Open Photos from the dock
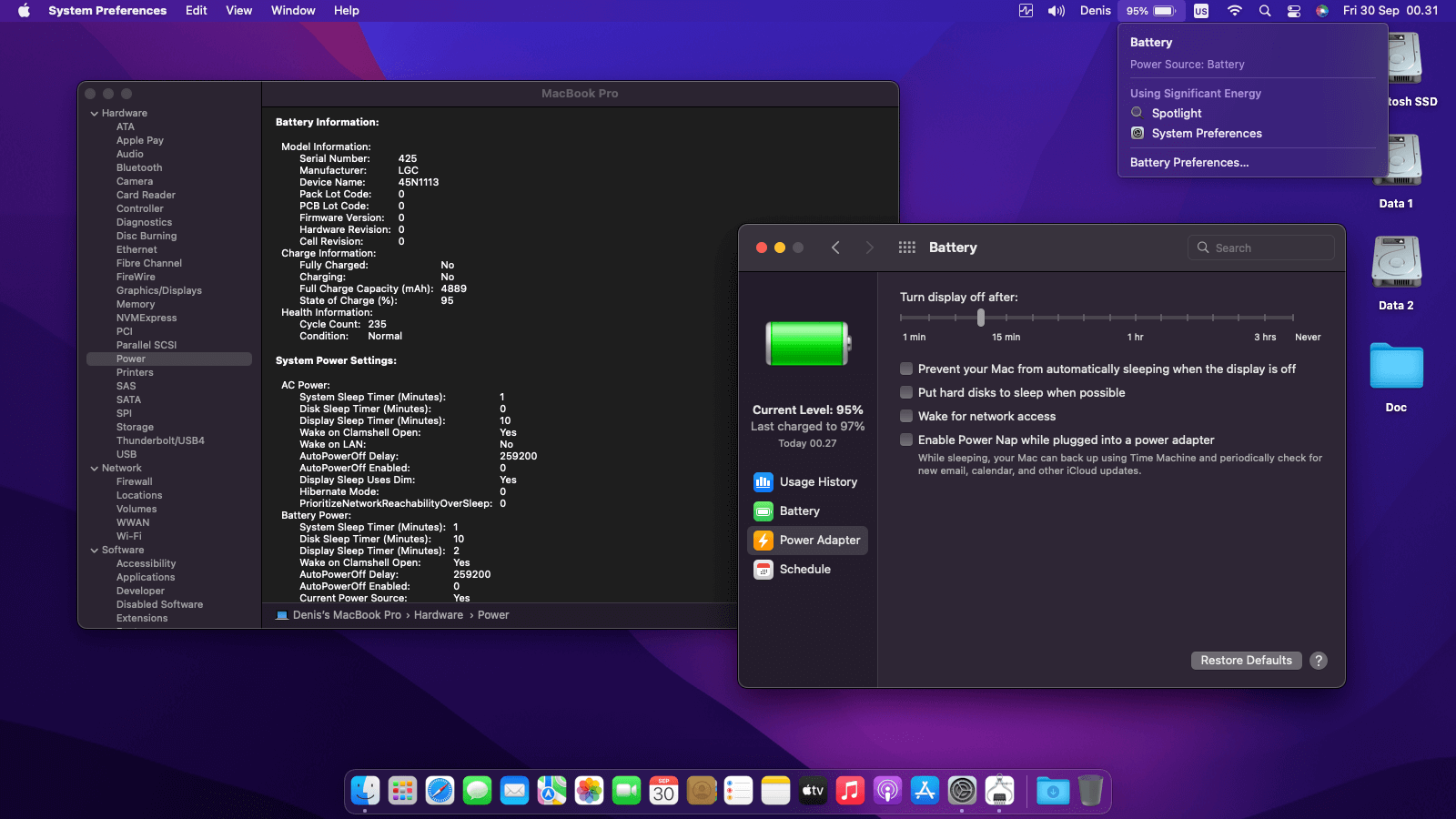 click(x=590, y=791)
